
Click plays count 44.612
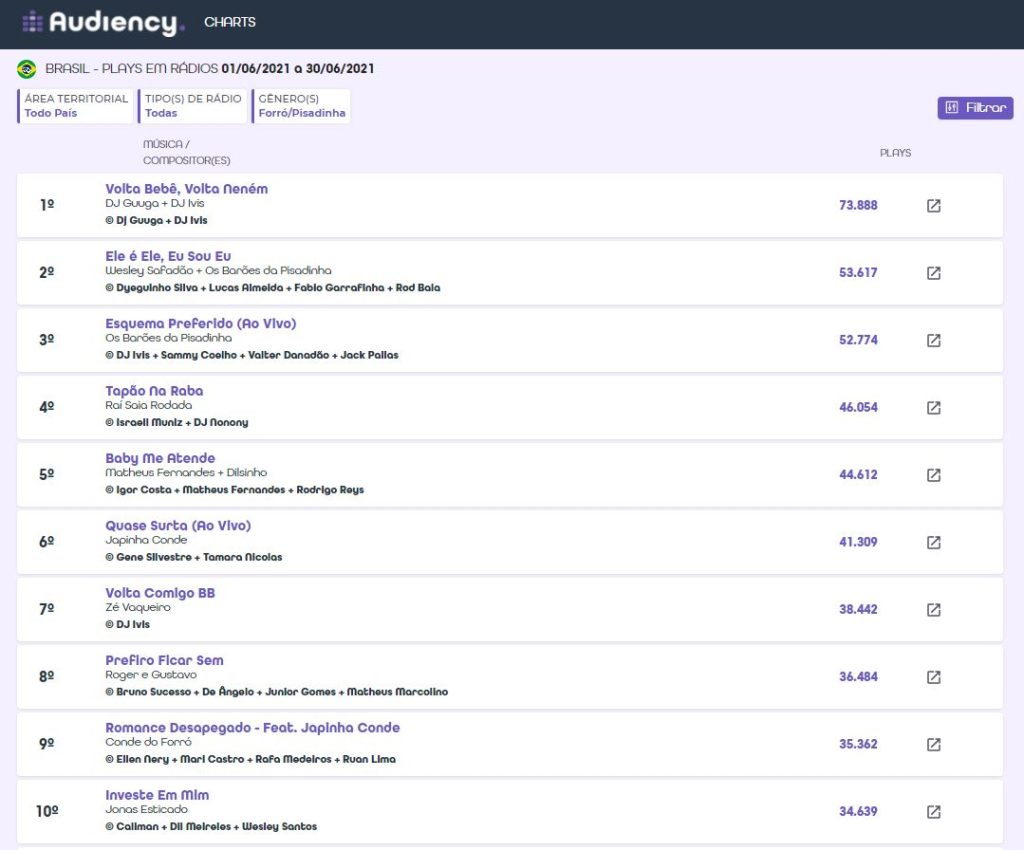click(x=858, y=474)
